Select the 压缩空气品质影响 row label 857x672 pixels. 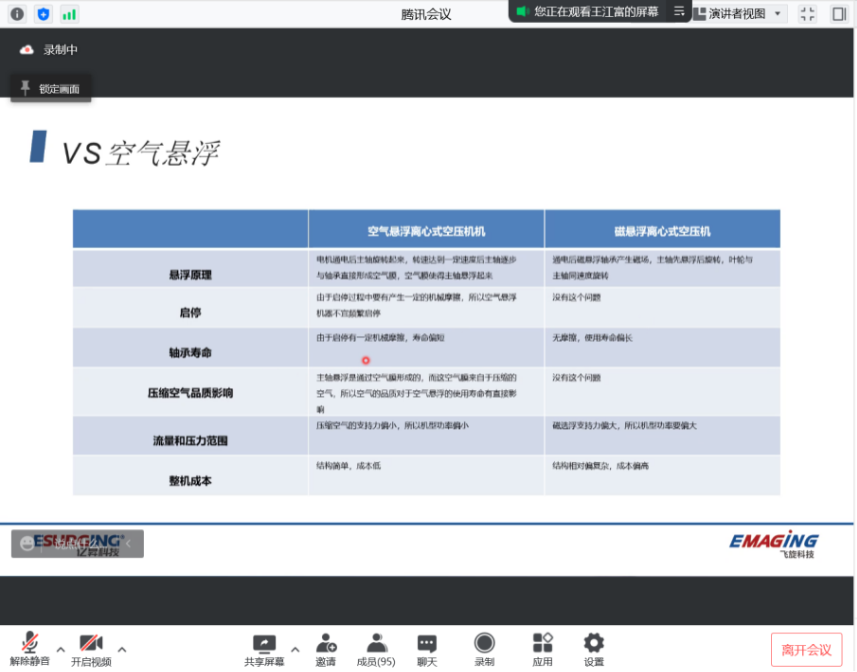[x=190, y=393]
